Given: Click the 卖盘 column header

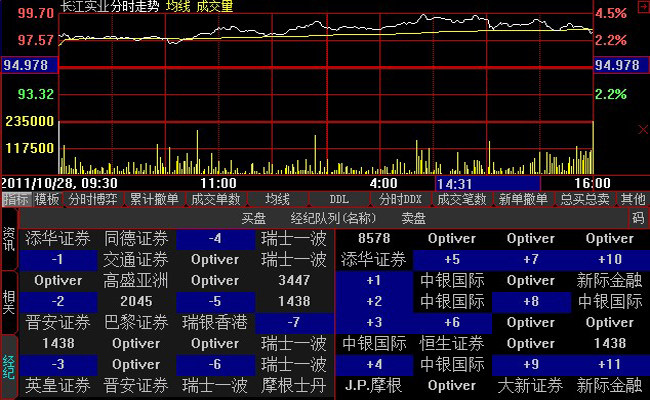Looking at the screenshot, I should click(413, 218).
